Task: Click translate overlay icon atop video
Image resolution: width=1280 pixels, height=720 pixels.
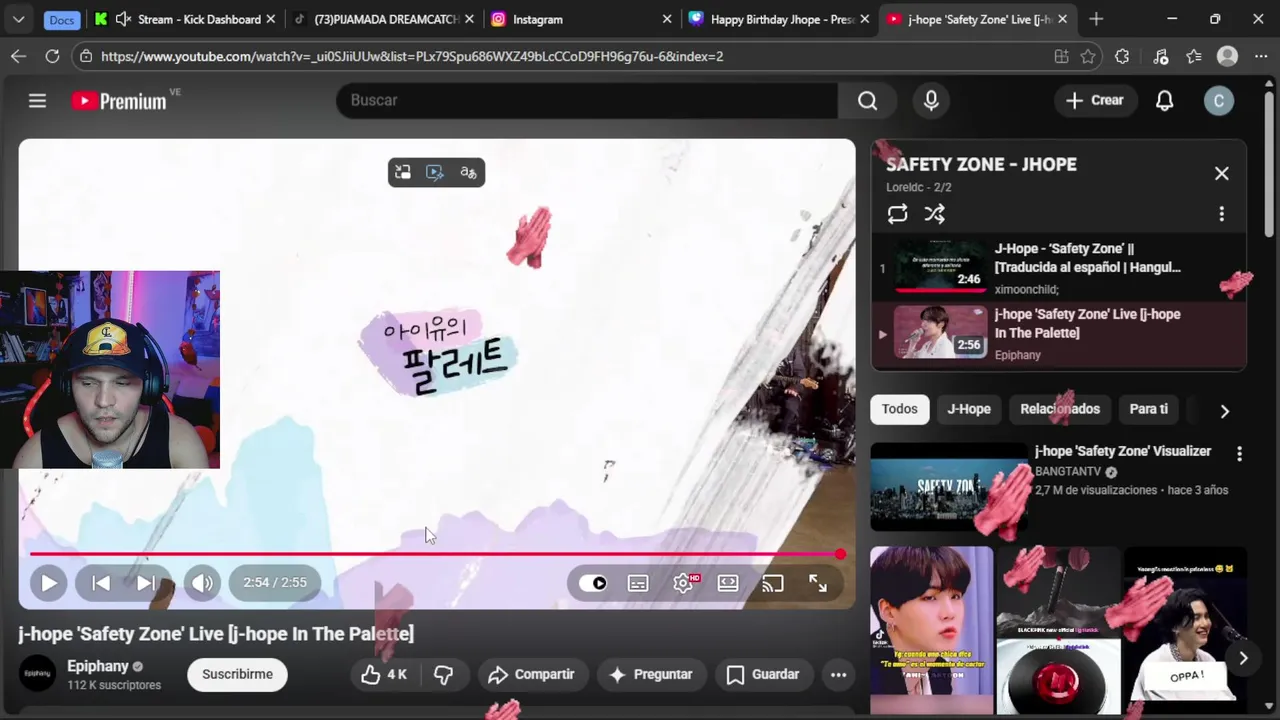Action: (x=468, y=172)
